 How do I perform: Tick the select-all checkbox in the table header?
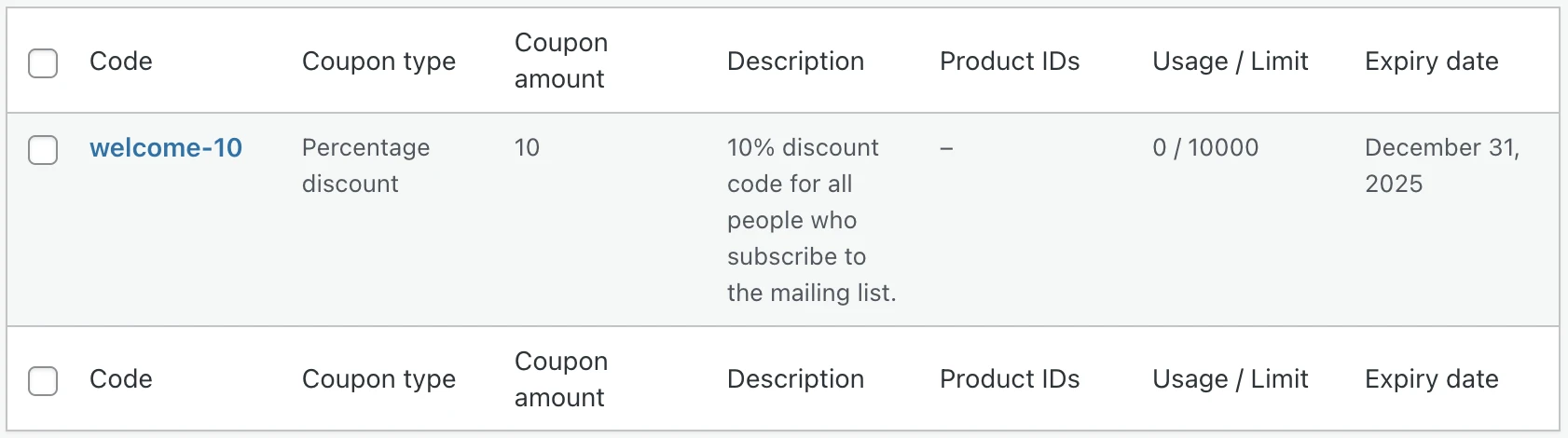tap(43, 63)
